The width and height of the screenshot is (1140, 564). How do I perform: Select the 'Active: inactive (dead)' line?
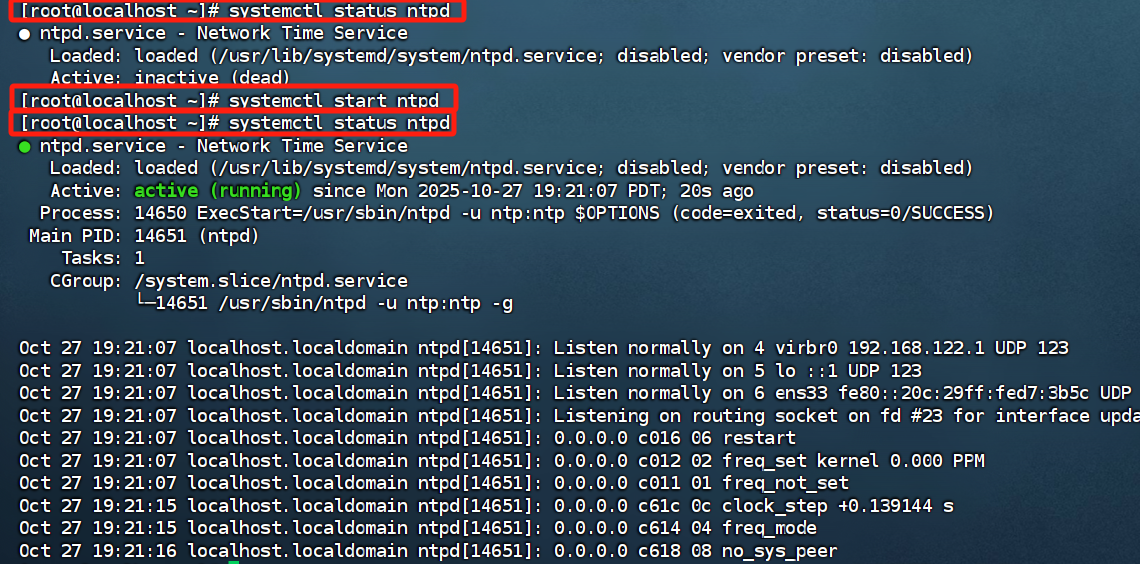coord(170,78)
